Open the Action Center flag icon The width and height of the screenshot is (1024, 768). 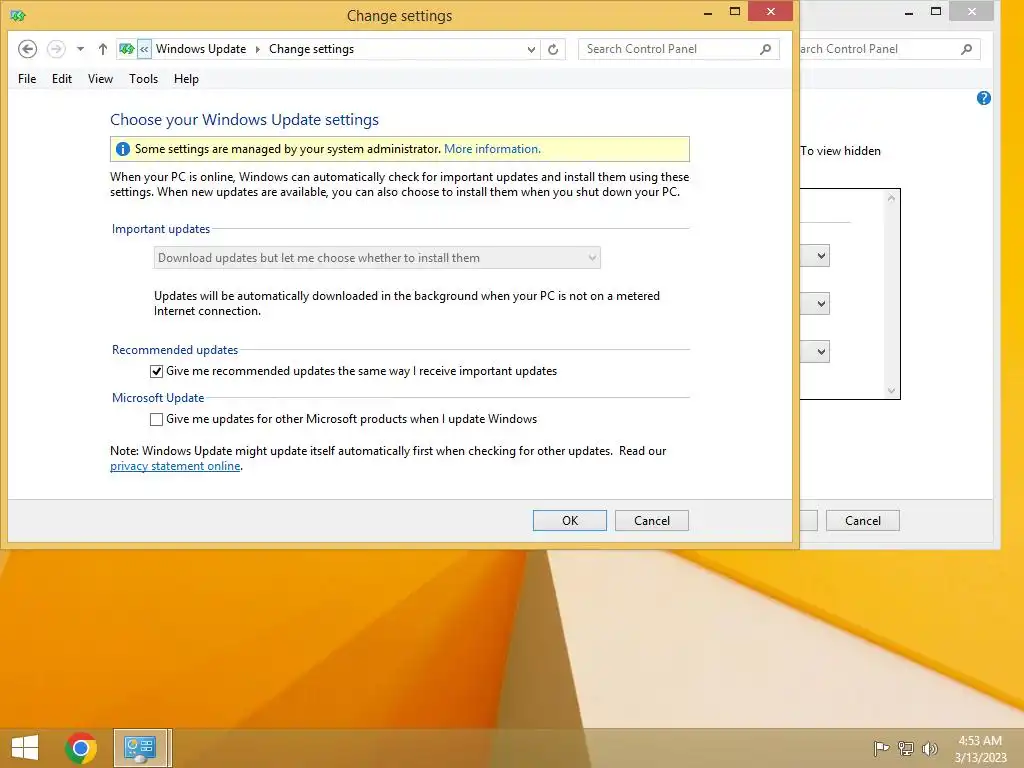(x=881, y=748)
